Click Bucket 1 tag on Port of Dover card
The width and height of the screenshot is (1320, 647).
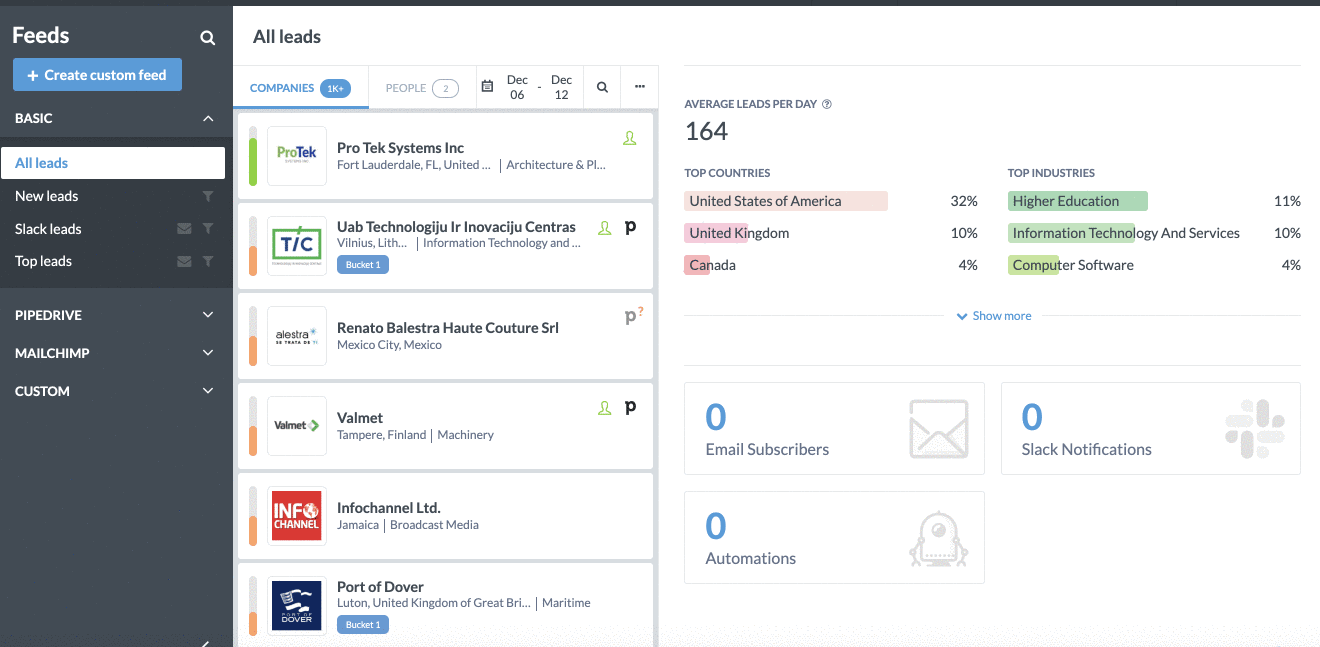pos(363,624)
